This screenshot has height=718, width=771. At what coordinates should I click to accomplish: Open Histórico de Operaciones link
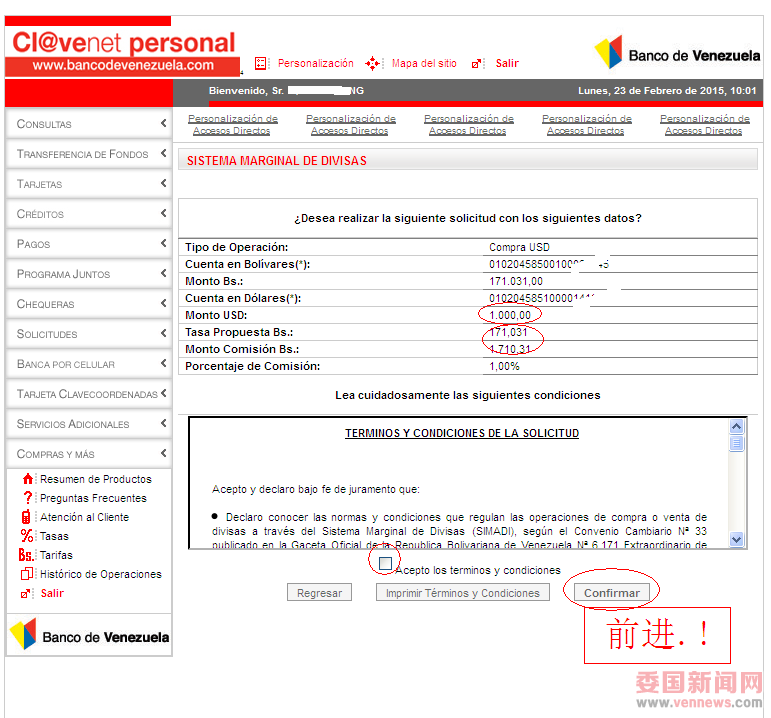pos(101,574)
